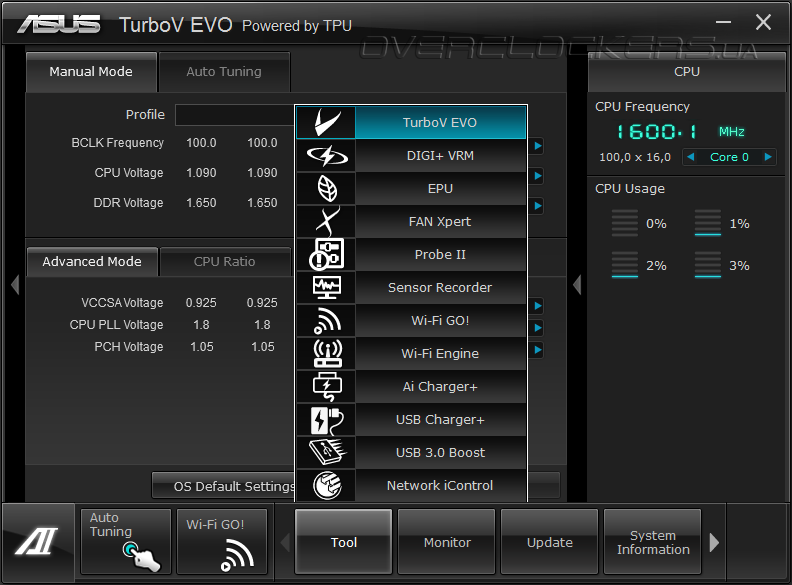Increase DDR Voltage with blue arrow
The image size is (792, 585).
(x=537, y=206)
